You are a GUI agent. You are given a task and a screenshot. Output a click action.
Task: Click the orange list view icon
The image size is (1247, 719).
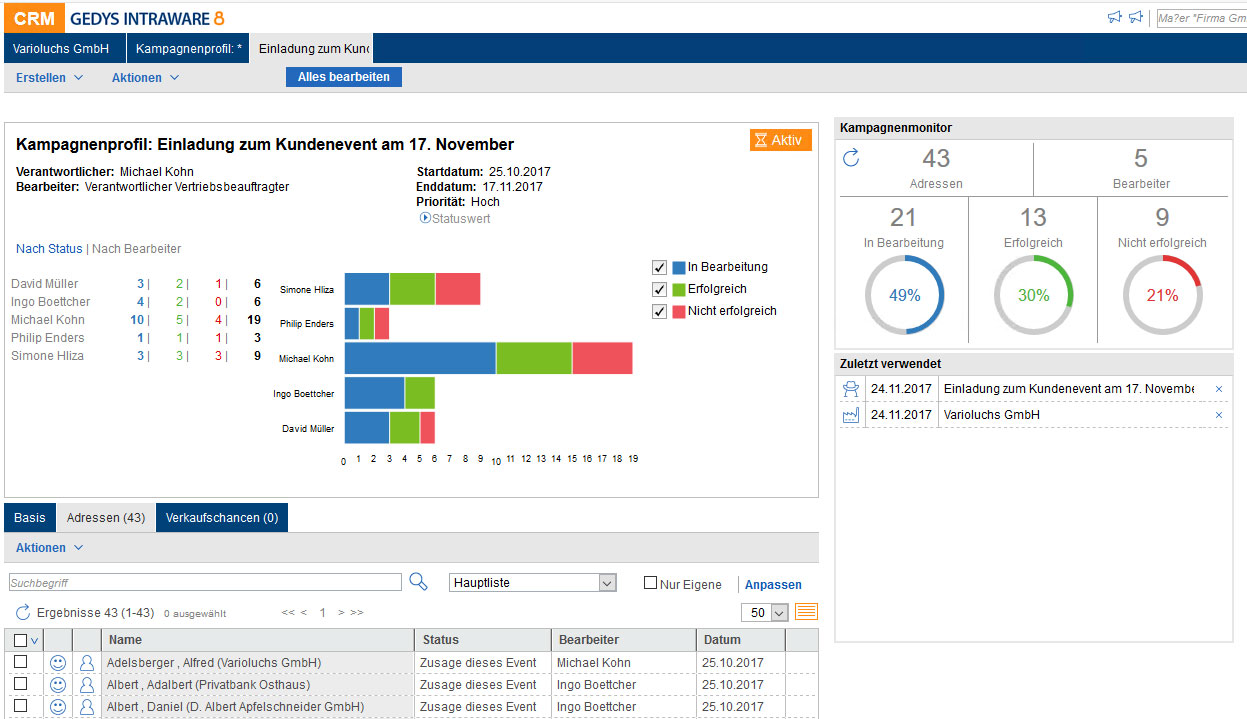pos(806,612)
